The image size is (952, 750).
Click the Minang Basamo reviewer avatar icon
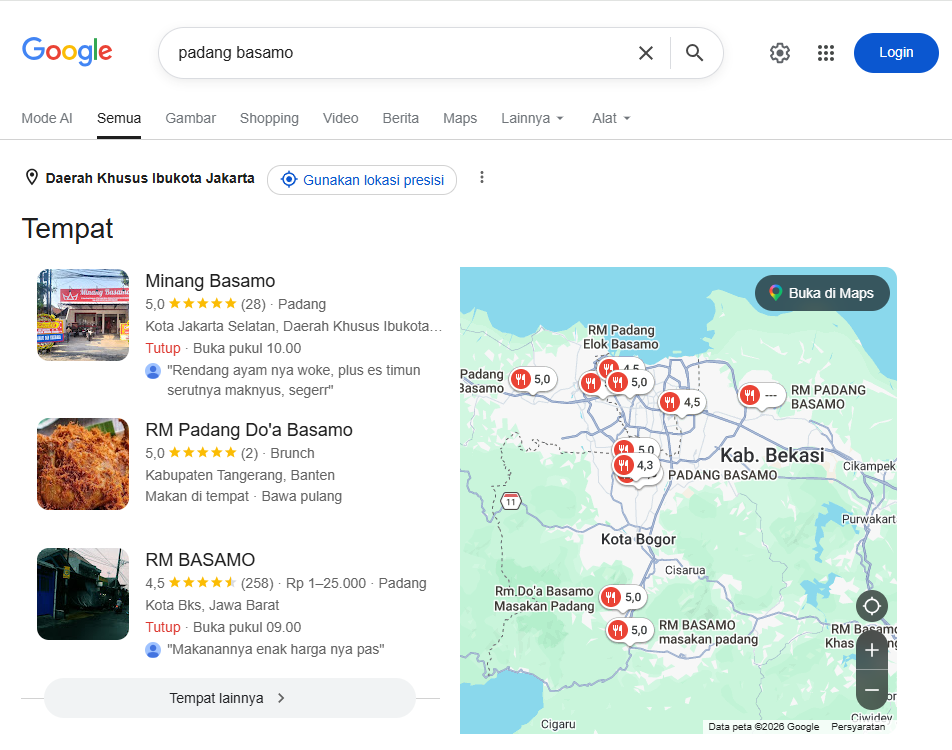[153, 370]
